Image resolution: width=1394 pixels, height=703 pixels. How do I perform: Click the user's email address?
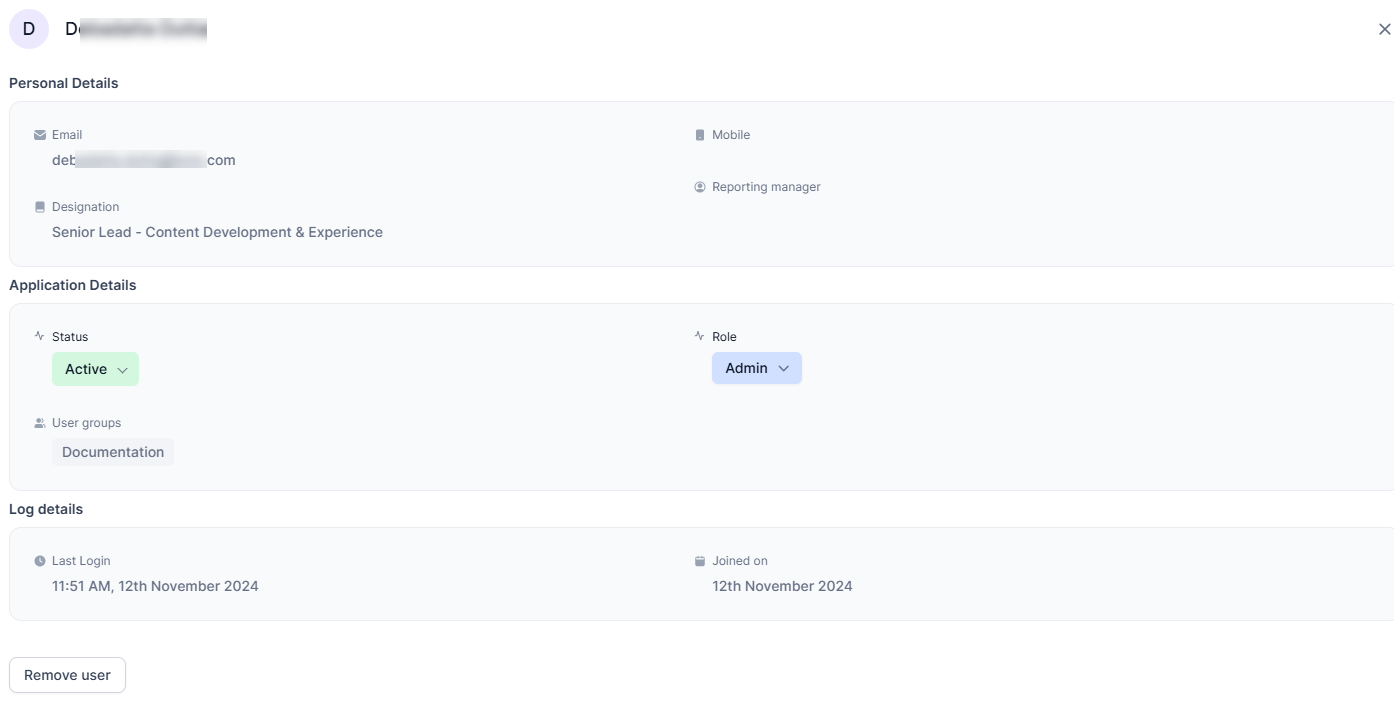pyautogui.click(x=144, y=160)
